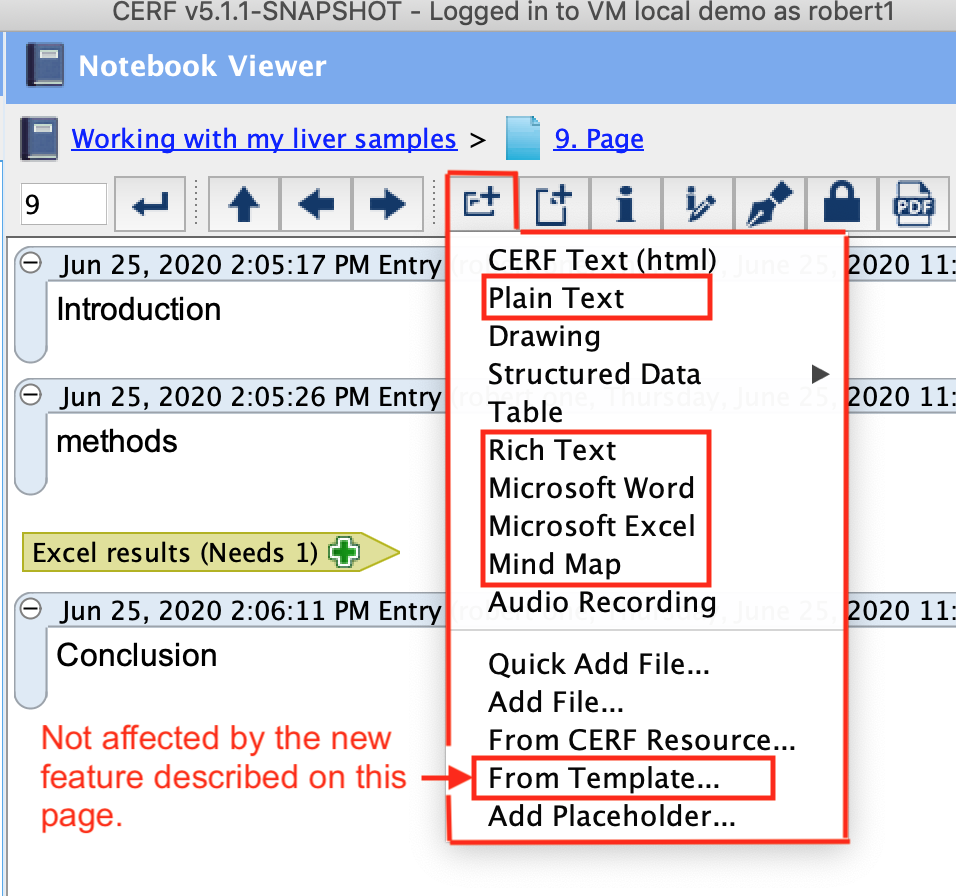Open page information with the i icon

(626, 205)
